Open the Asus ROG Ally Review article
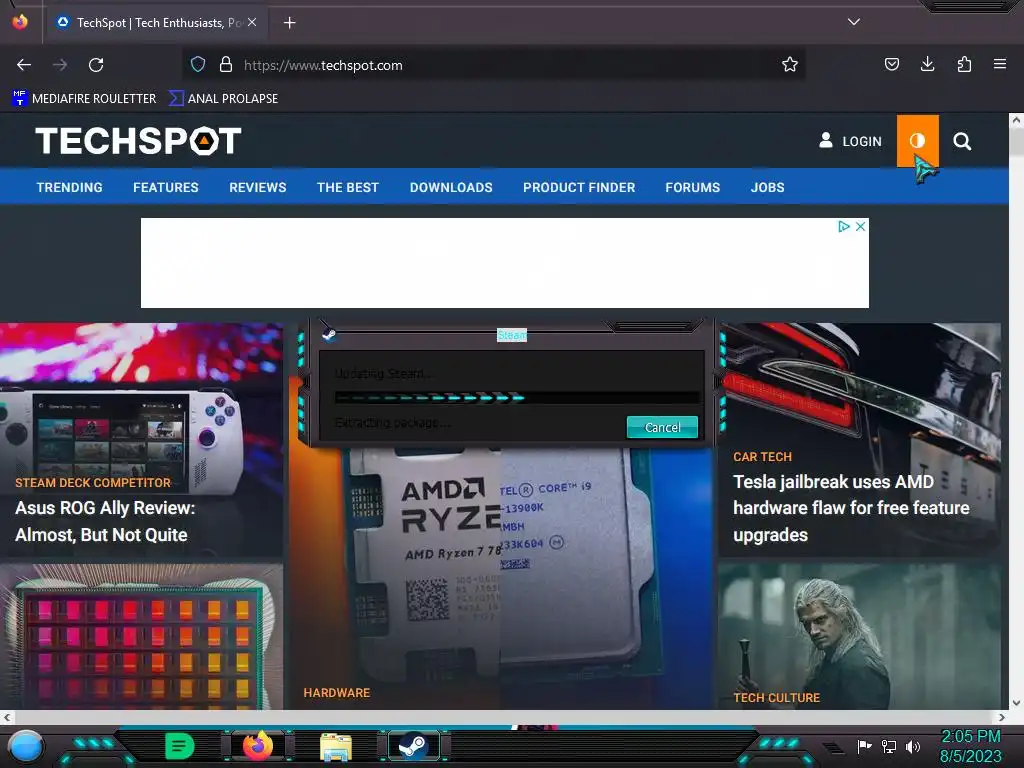1024x768 pixels. point(104,521)
